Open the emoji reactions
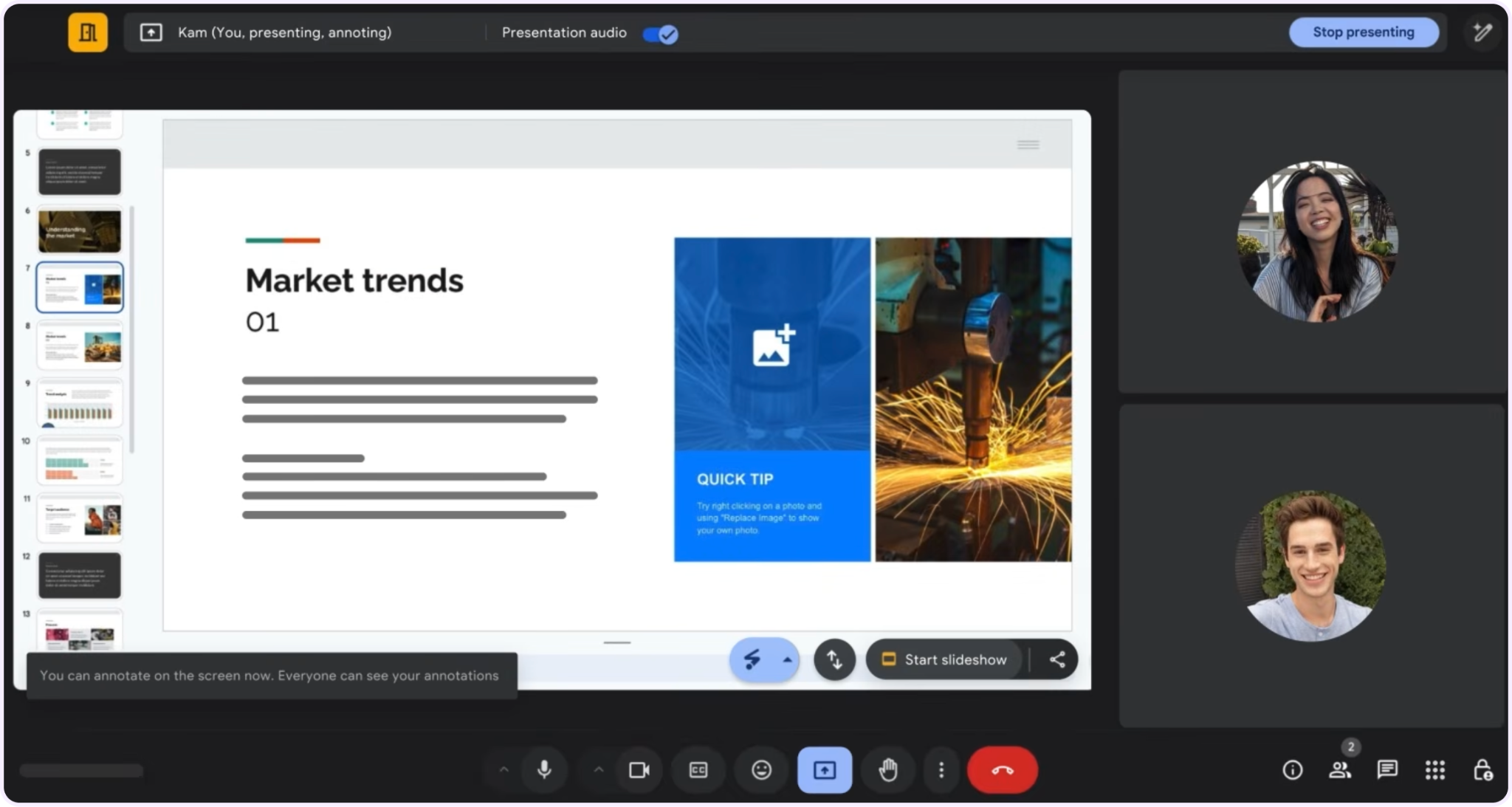Screen dimensions: 1512x807 (761, 770)
